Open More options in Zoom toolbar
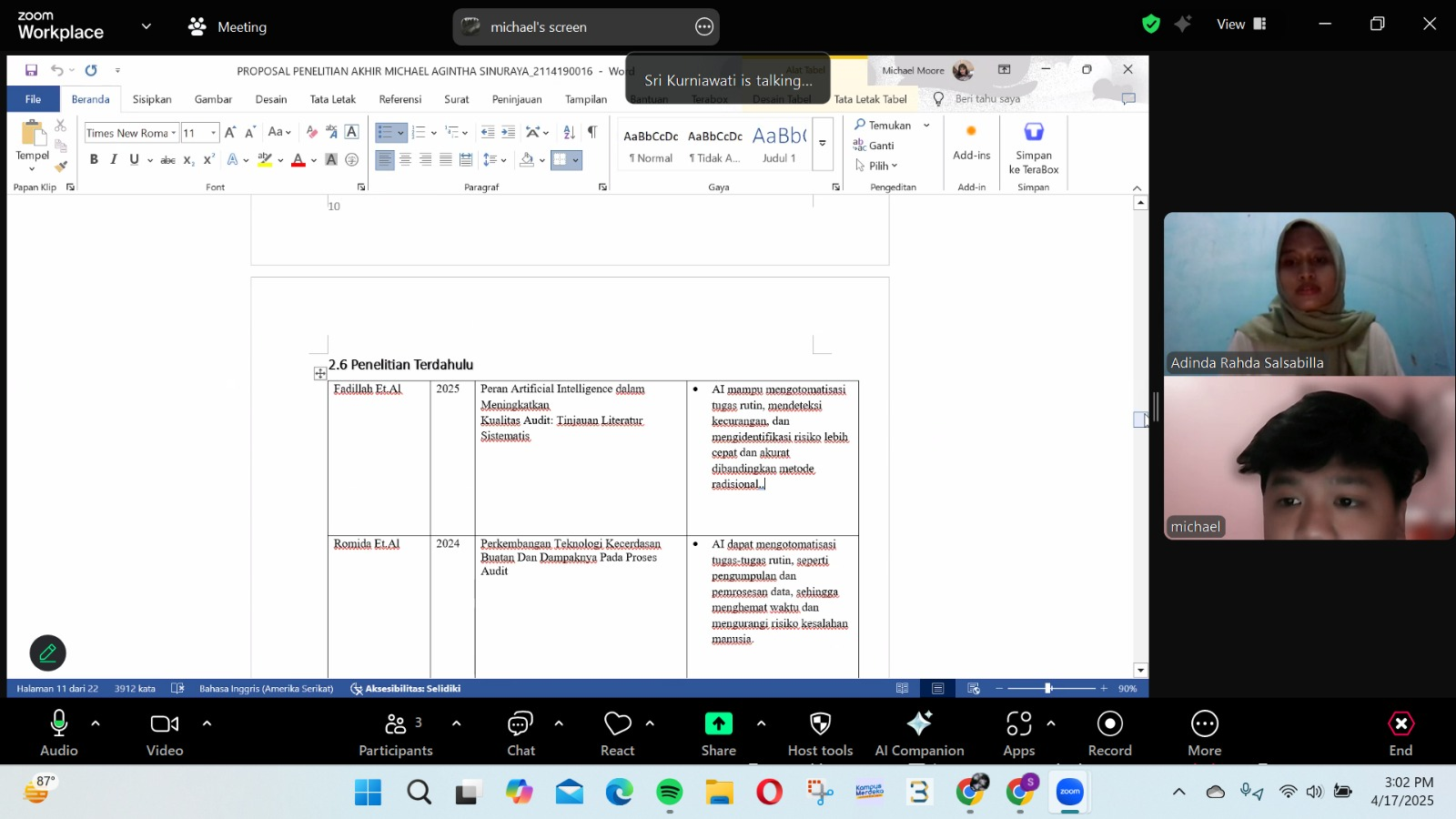This screenshot has height=819, width=1456. (1205, 733)
